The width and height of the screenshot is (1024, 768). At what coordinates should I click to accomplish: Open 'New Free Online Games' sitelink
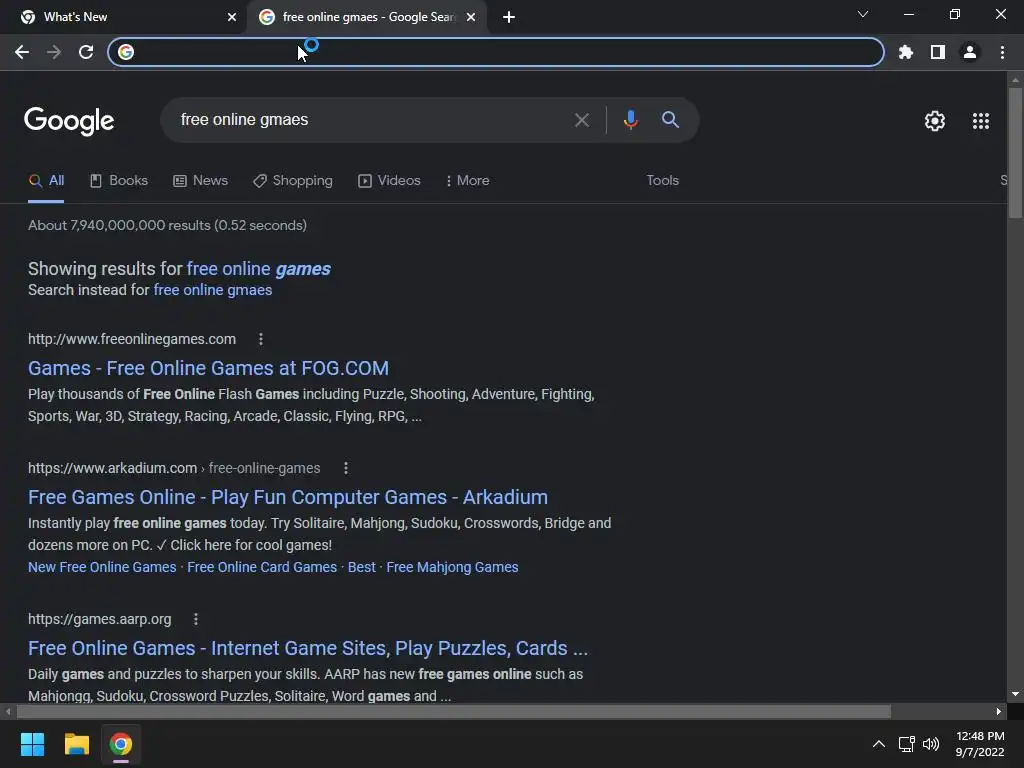[x=102, y=568]
